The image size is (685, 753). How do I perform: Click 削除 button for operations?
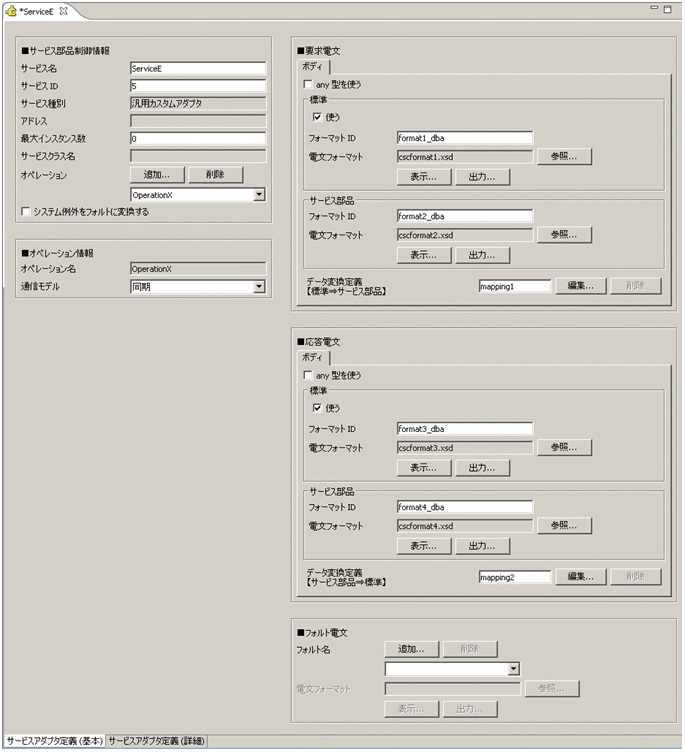(x=216, y=175)
